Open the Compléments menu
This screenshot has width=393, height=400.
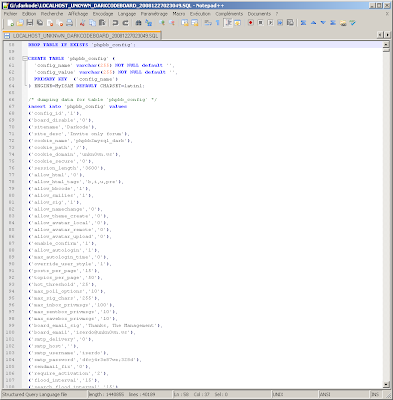(229, 14)
